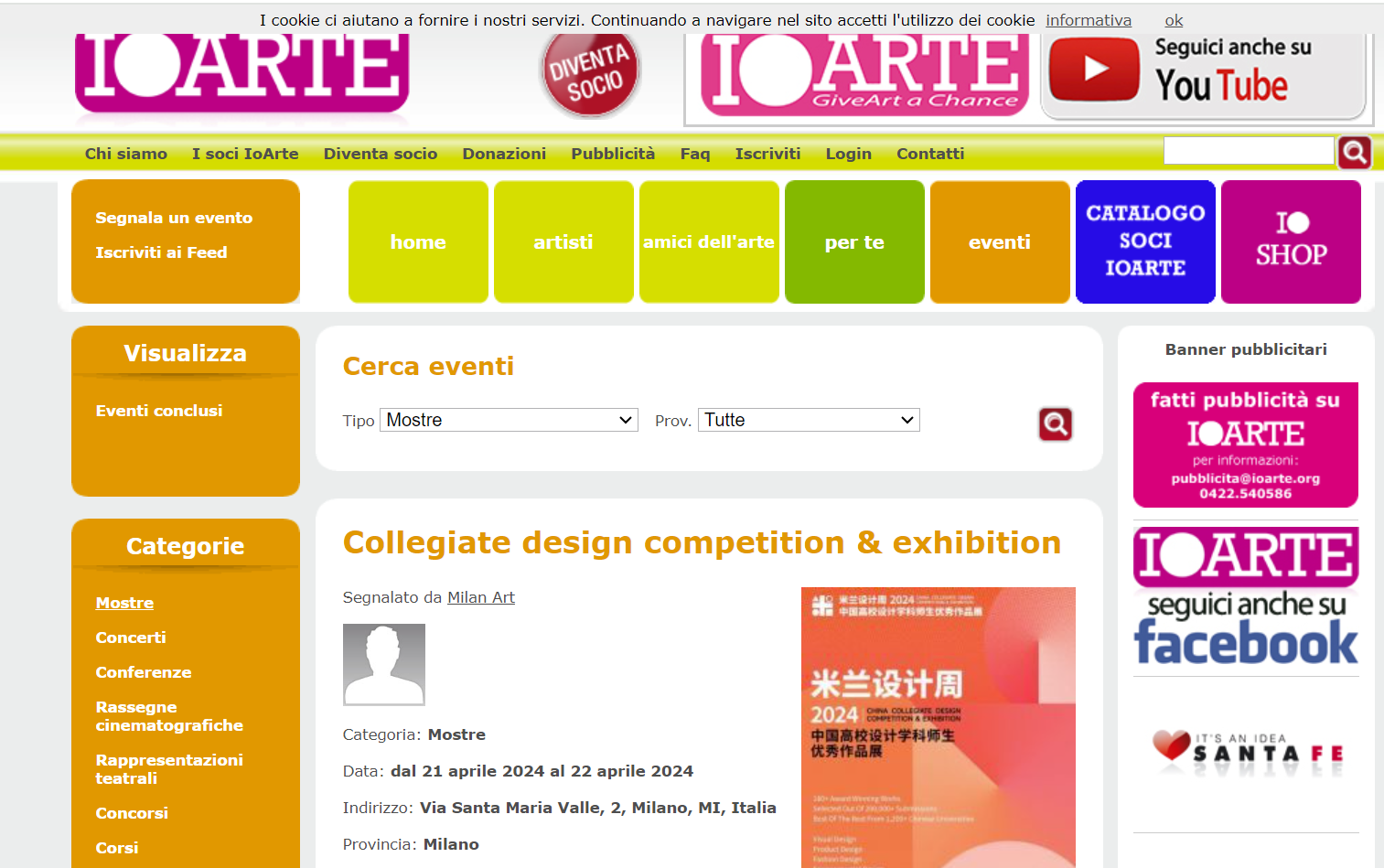The height and width of the screenshot is (868, 1384).
Task: Click the Milan Art user avatar placeholder
Action: tap(383, 664)
